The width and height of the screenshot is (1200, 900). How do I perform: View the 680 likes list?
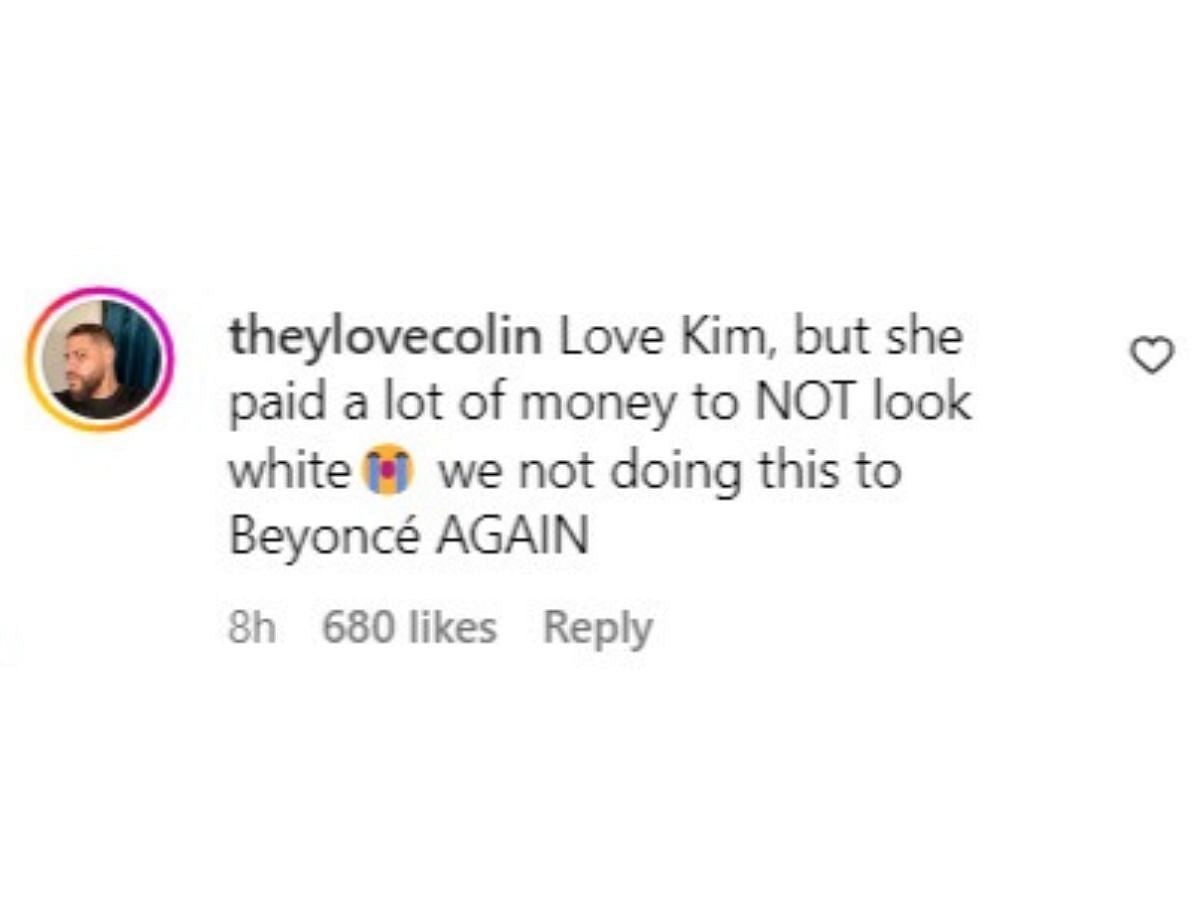point(409,628)
